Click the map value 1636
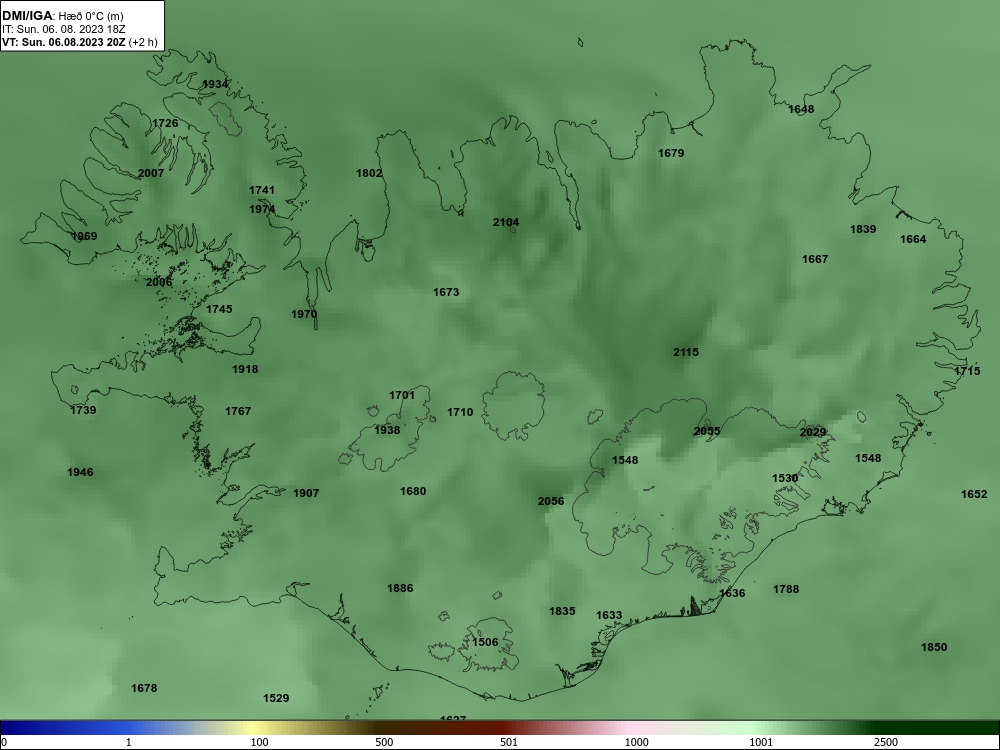Viewport: 1000px width, 750px height. (x=732, y=593)
